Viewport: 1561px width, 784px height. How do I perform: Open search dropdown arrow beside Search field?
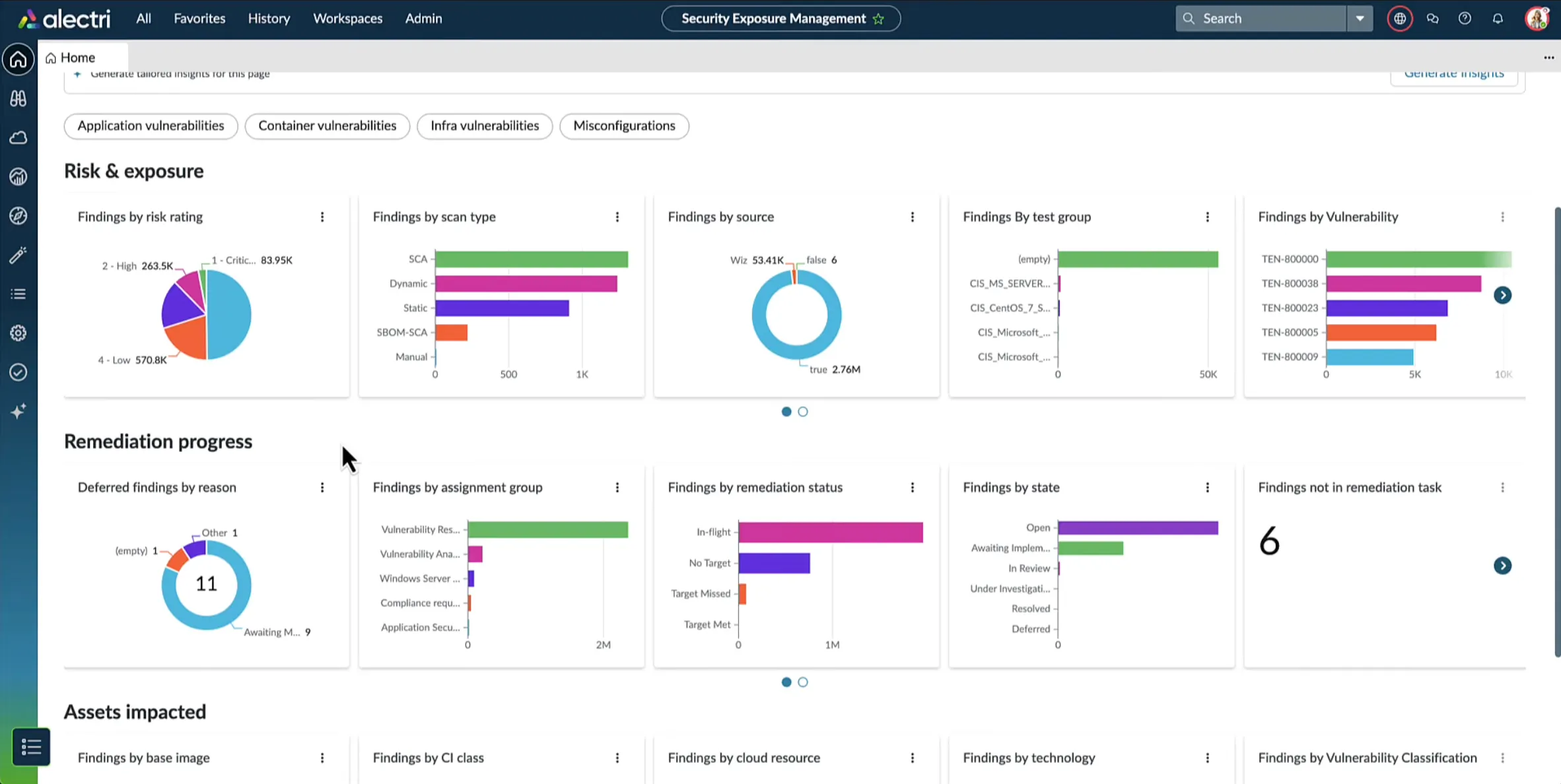1360,18
